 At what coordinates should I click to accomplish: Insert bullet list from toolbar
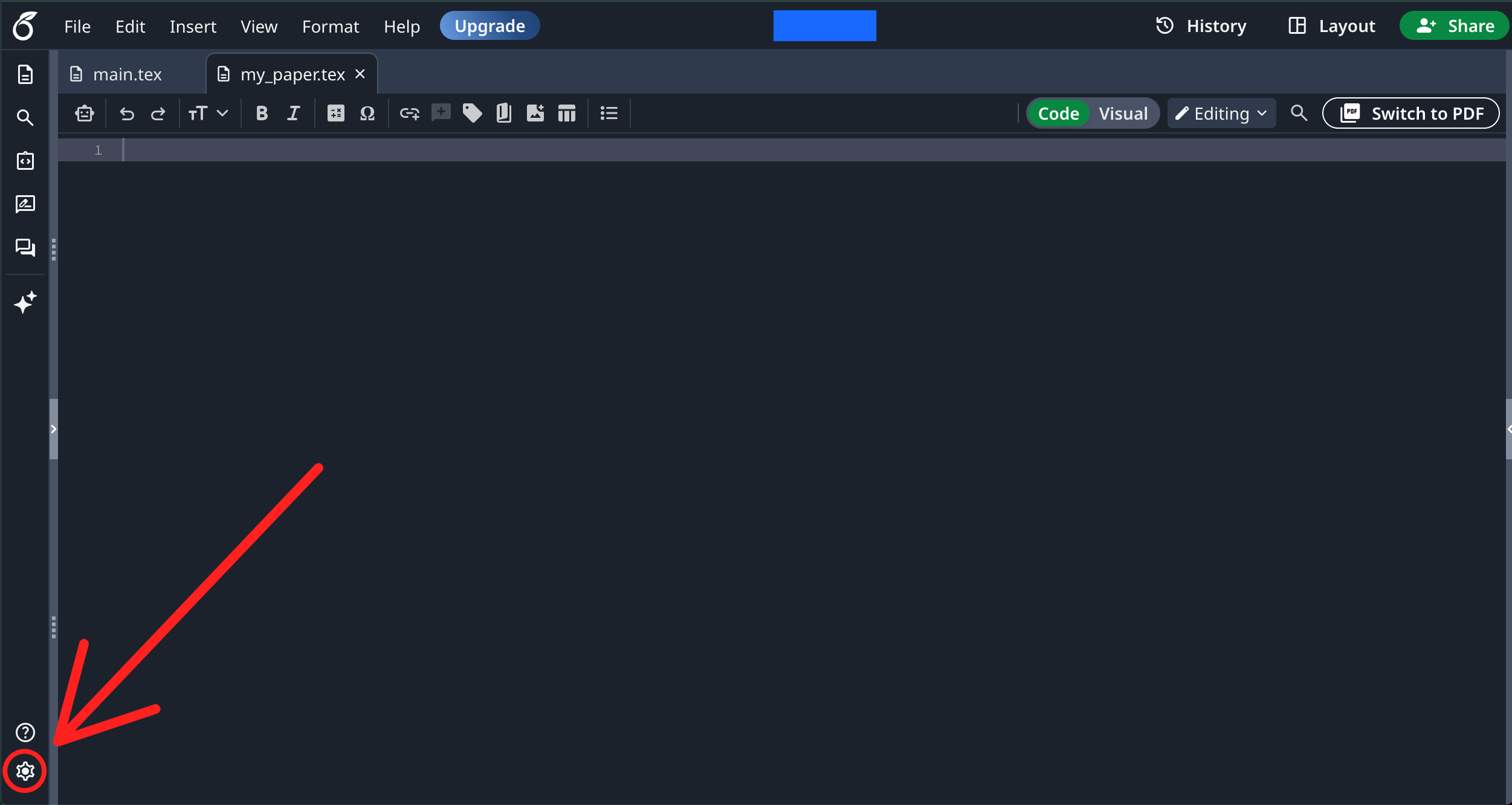pos(609,114)
